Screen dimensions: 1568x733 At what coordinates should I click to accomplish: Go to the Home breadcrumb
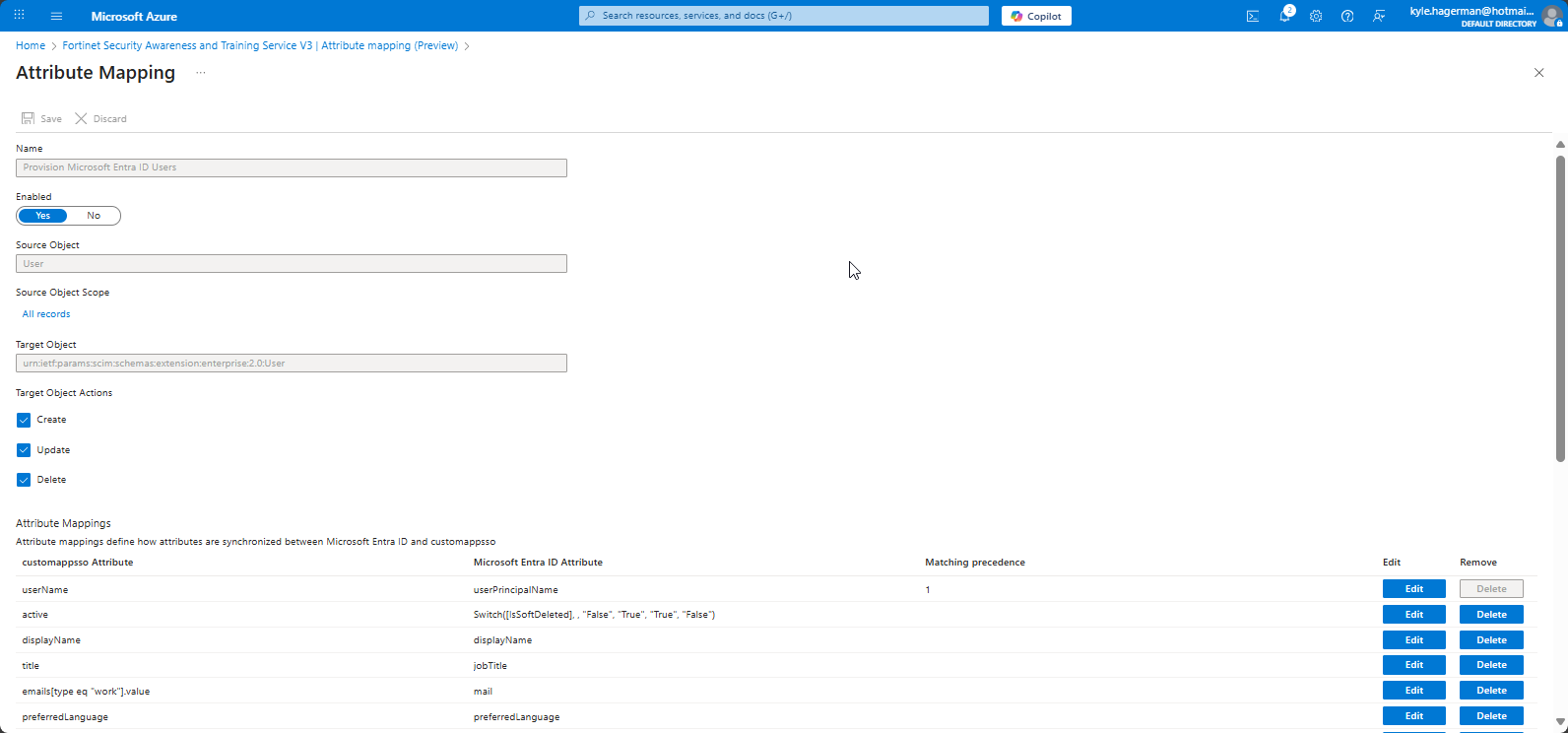(x=31, y=45)
